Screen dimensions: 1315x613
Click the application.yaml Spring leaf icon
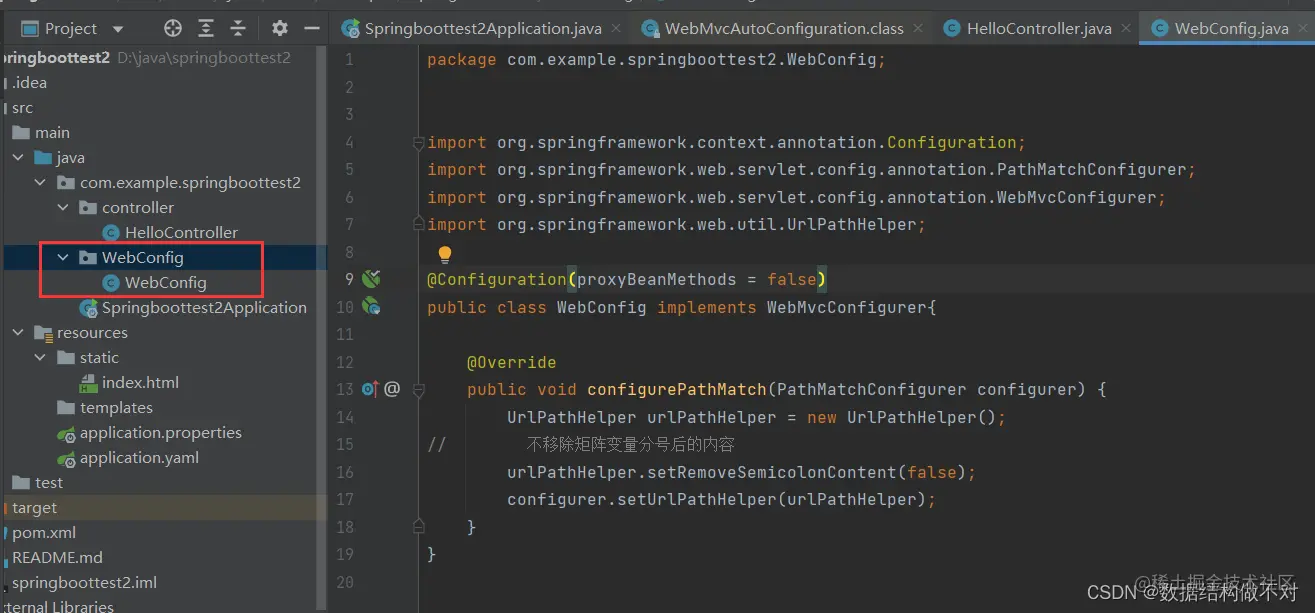(x=67, y=459)
